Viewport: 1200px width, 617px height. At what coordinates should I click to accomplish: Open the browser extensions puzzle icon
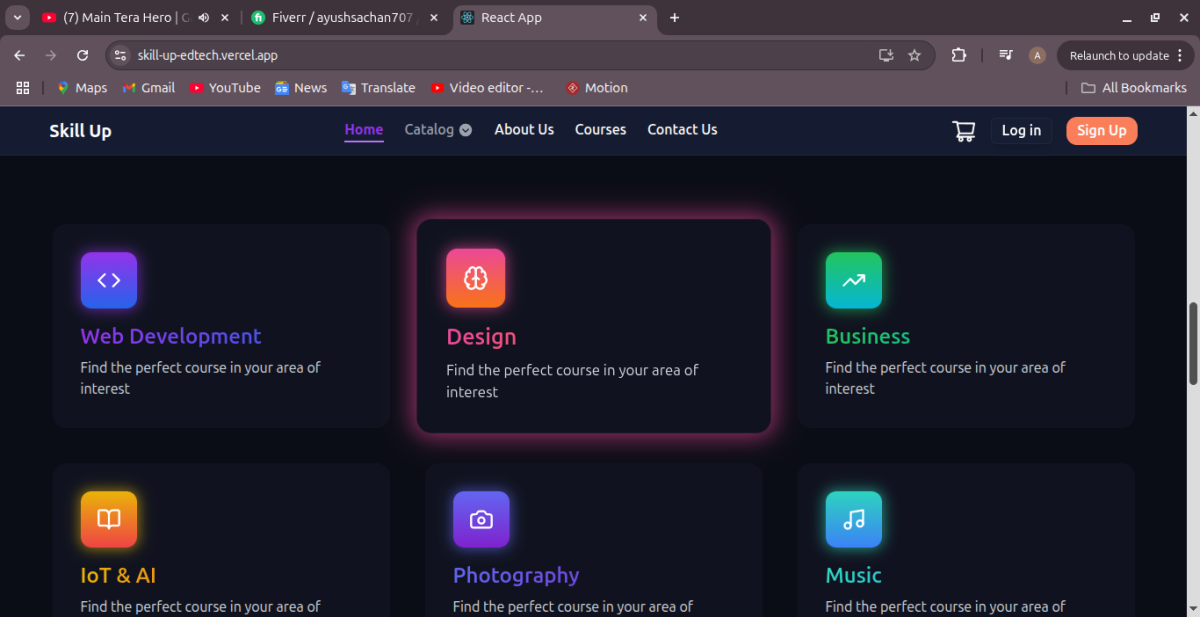(958, 55)
